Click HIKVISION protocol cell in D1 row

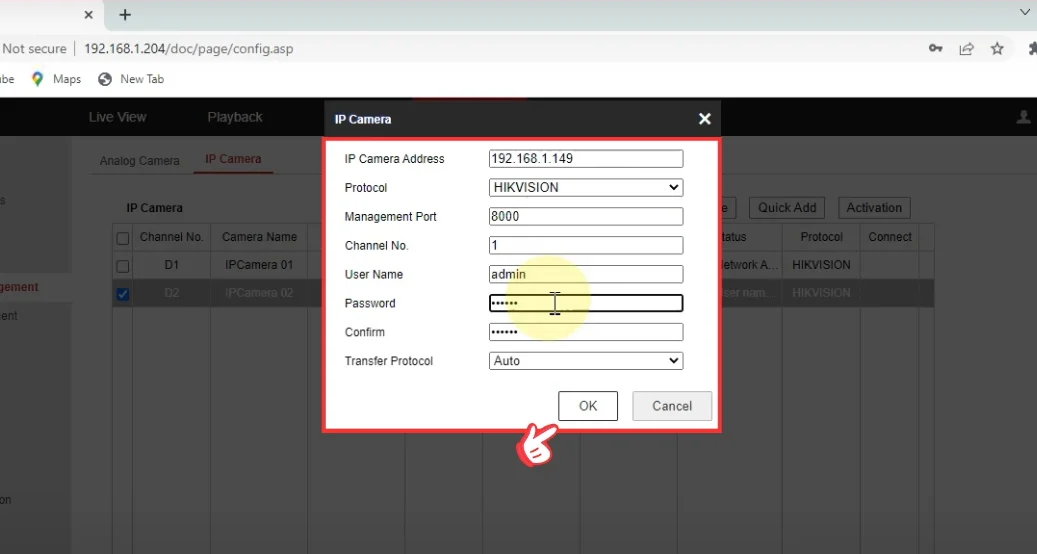[x=821, y=264]
